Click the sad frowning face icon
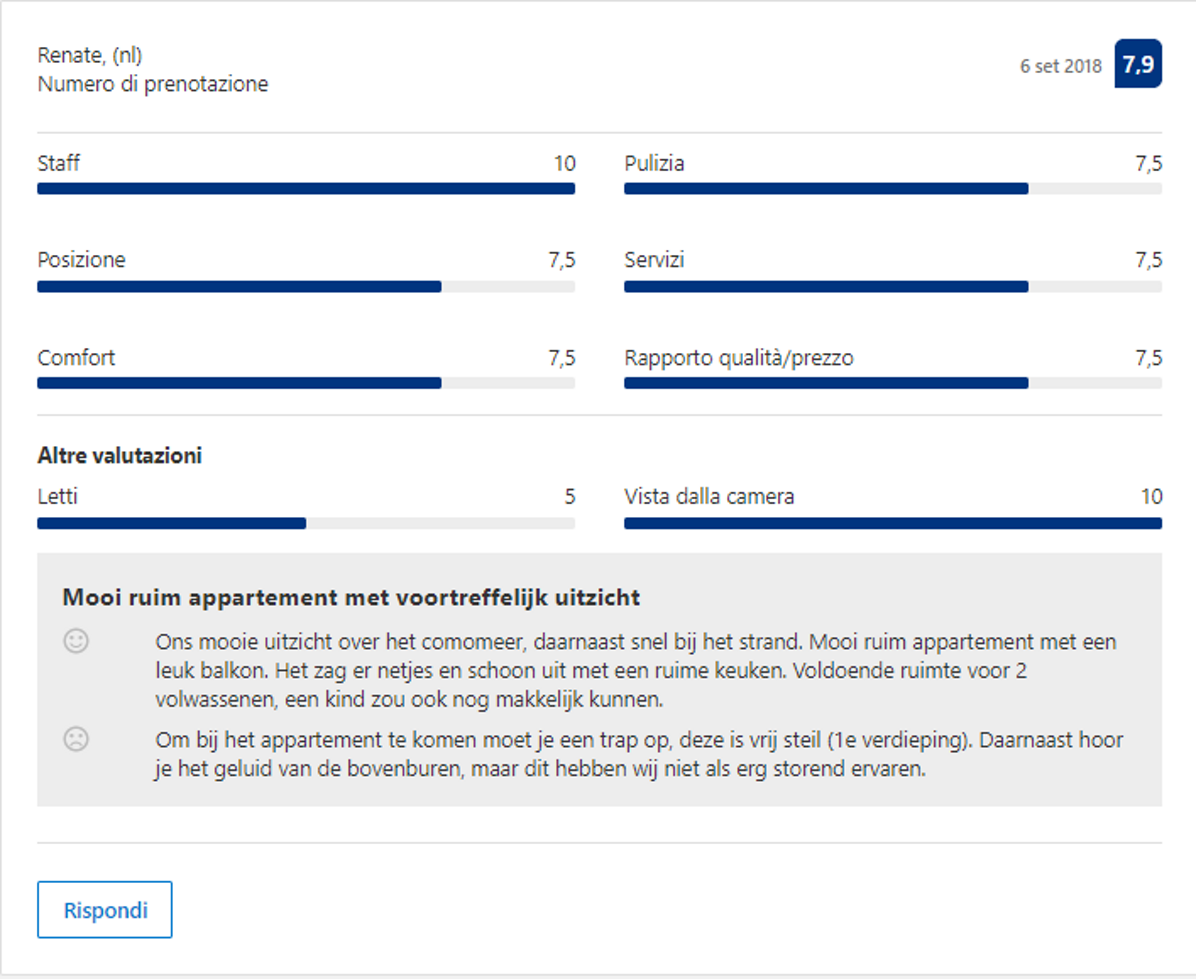Image resolution: width=1196 pixels, height=979 pixels. click(76, 739)
